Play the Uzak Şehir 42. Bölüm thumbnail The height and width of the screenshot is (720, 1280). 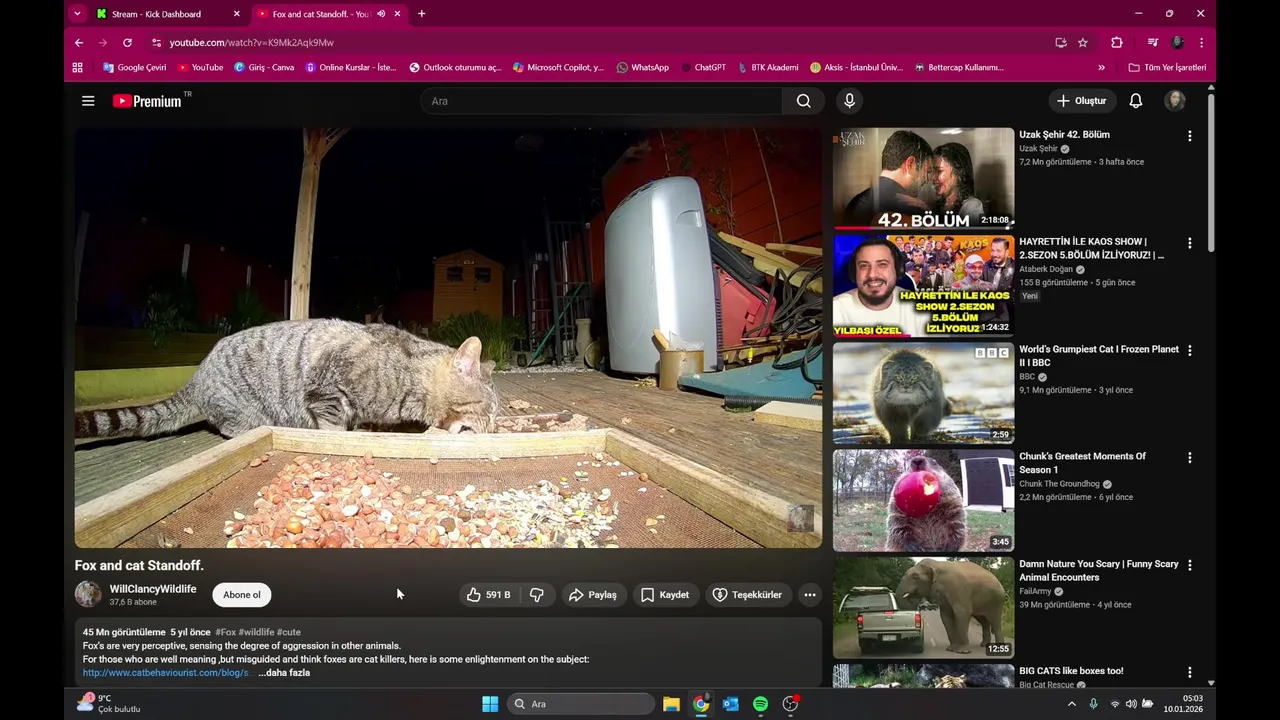pyautogui.click(x=923, y=178)
